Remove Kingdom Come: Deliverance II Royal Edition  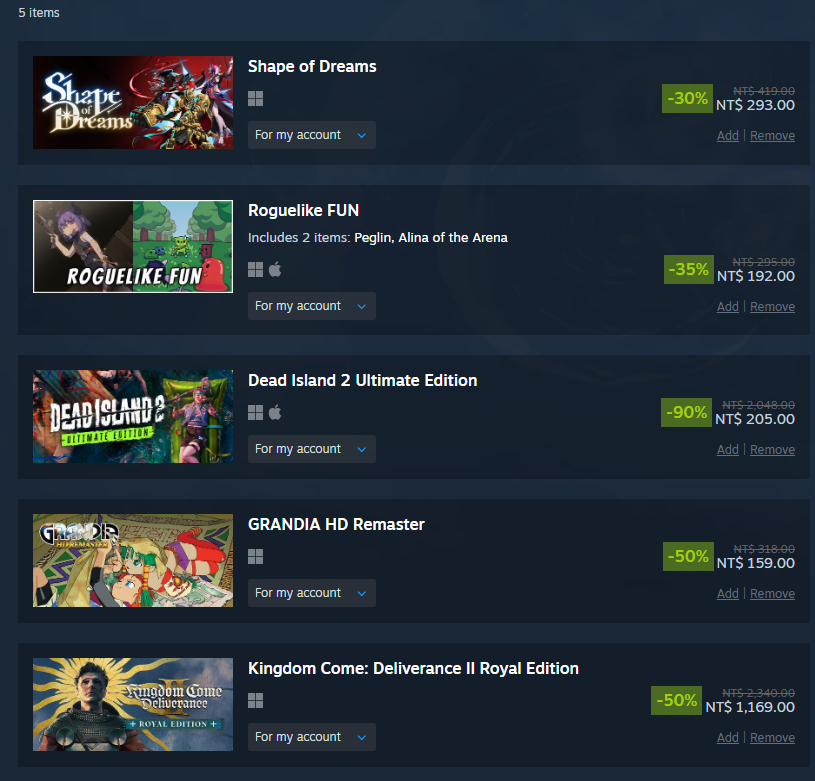click(772, 737)
